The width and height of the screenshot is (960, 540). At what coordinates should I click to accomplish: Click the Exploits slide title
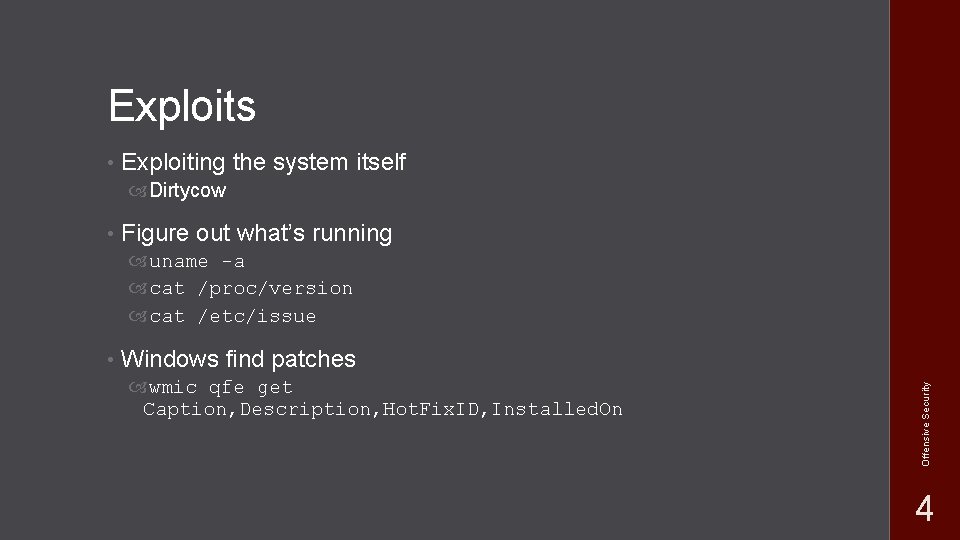click(182, 107)
